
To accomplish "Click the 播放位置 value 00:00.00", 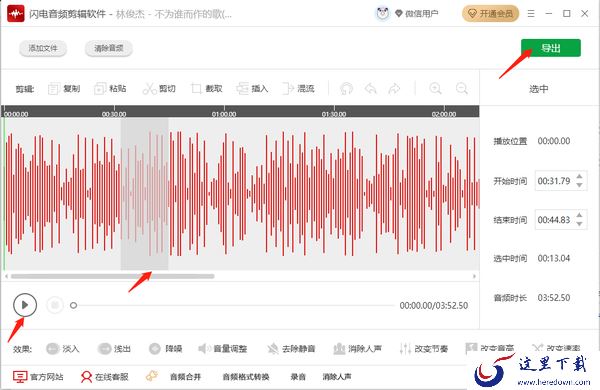I will coord(554,141).
